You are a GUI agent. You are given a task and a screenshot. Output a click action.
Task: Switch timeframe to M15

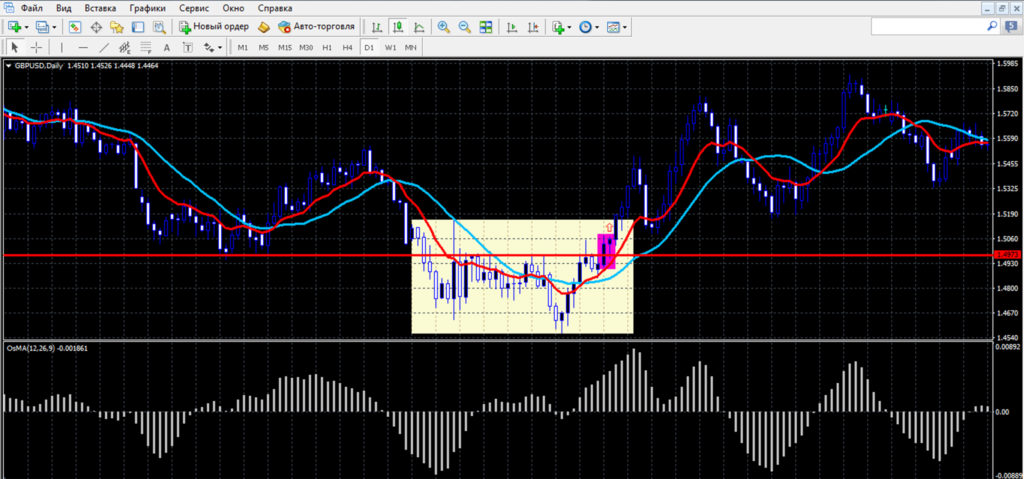click(x=285, y=48)
